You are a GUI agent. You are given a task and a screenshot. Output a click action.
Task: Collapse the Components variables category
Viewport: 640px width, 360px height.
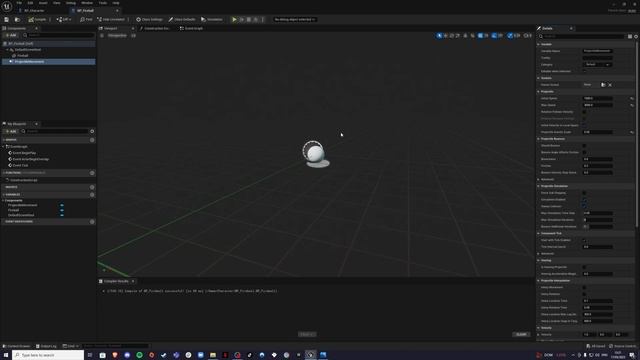point(4,200)
